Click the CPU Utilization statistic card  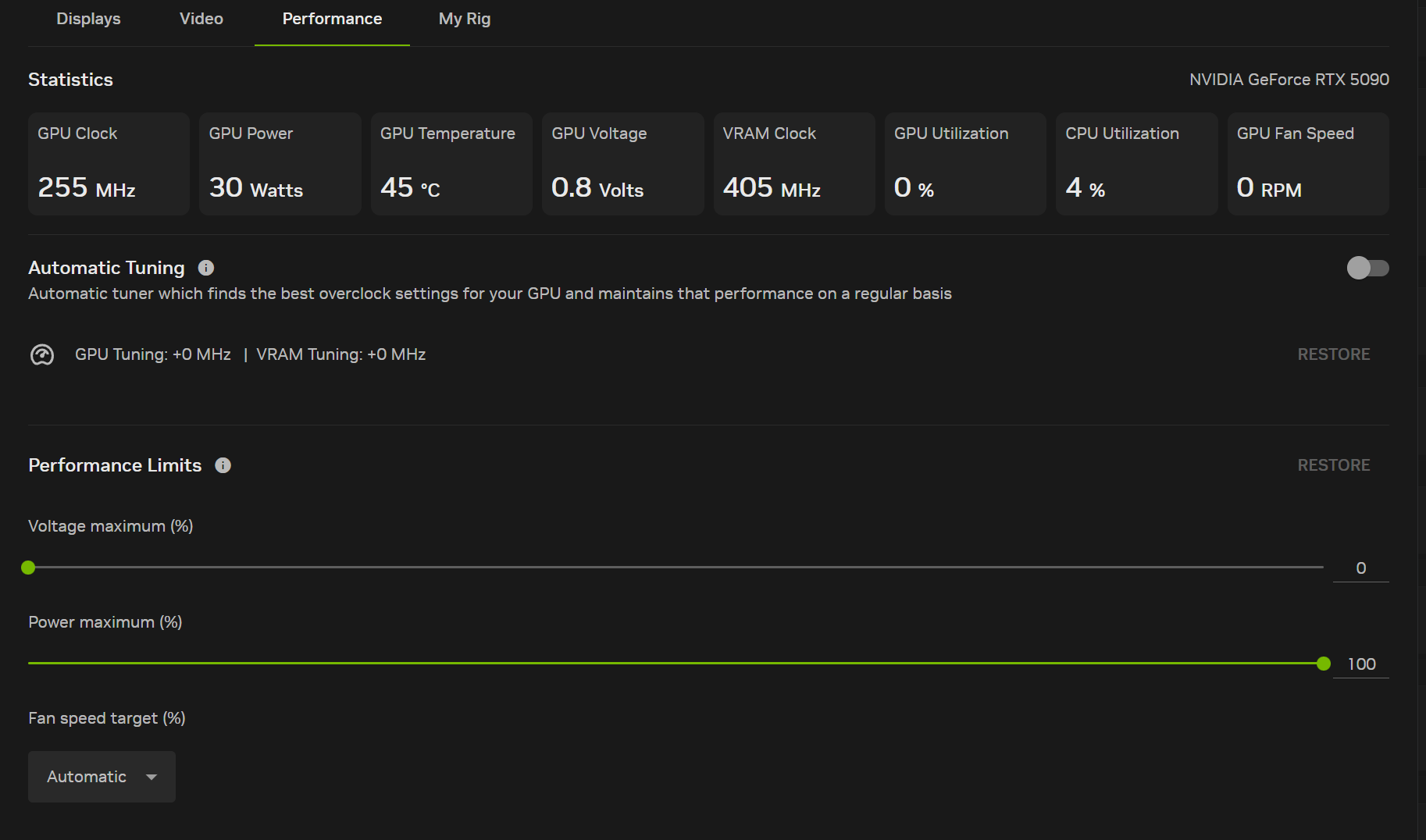[x=1137, y=164]
